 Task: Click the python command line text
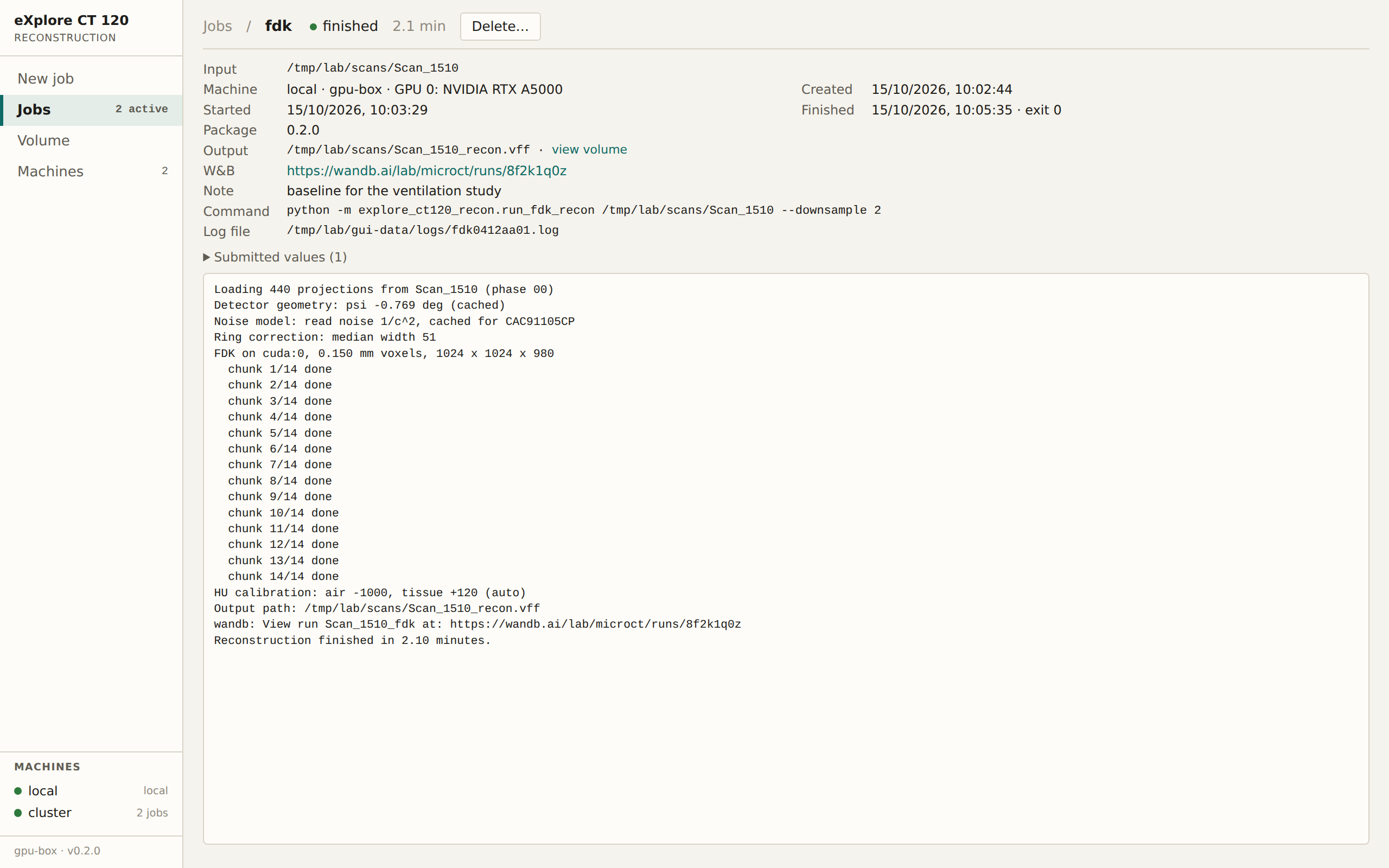click(584, 210)
